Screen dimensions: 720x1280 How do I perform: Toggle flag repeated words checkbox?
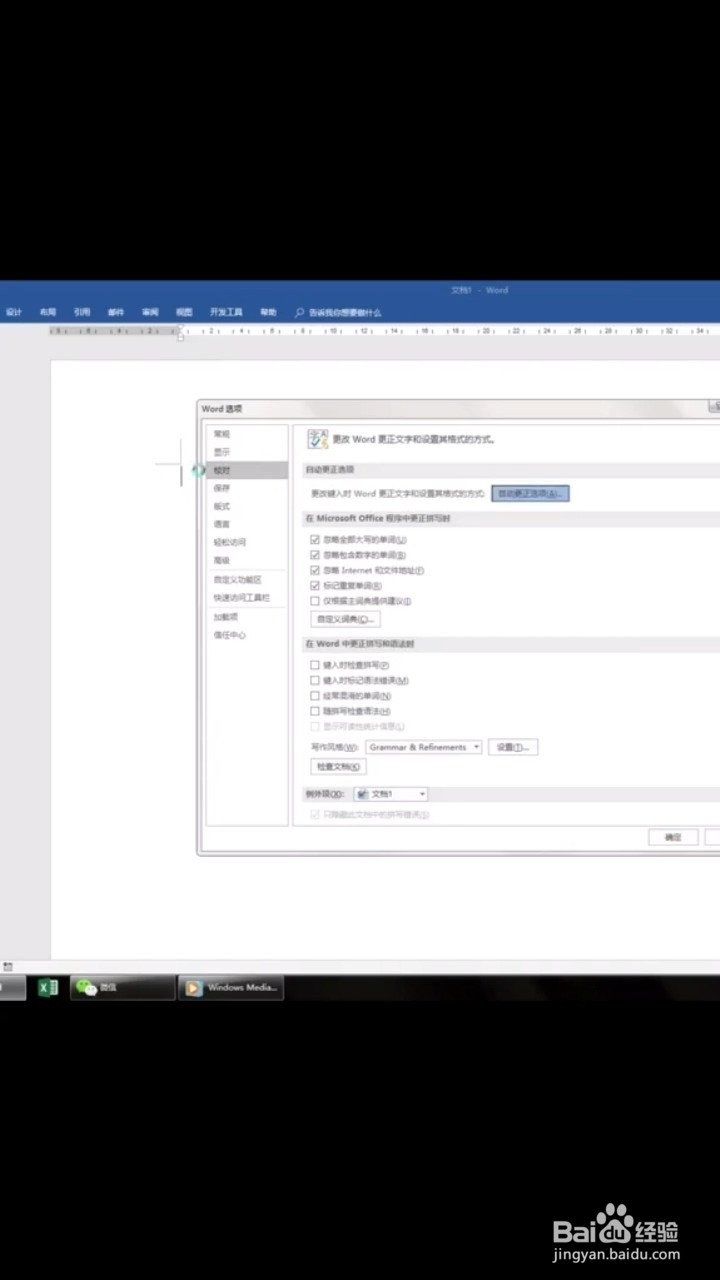[x=315, y=586]
